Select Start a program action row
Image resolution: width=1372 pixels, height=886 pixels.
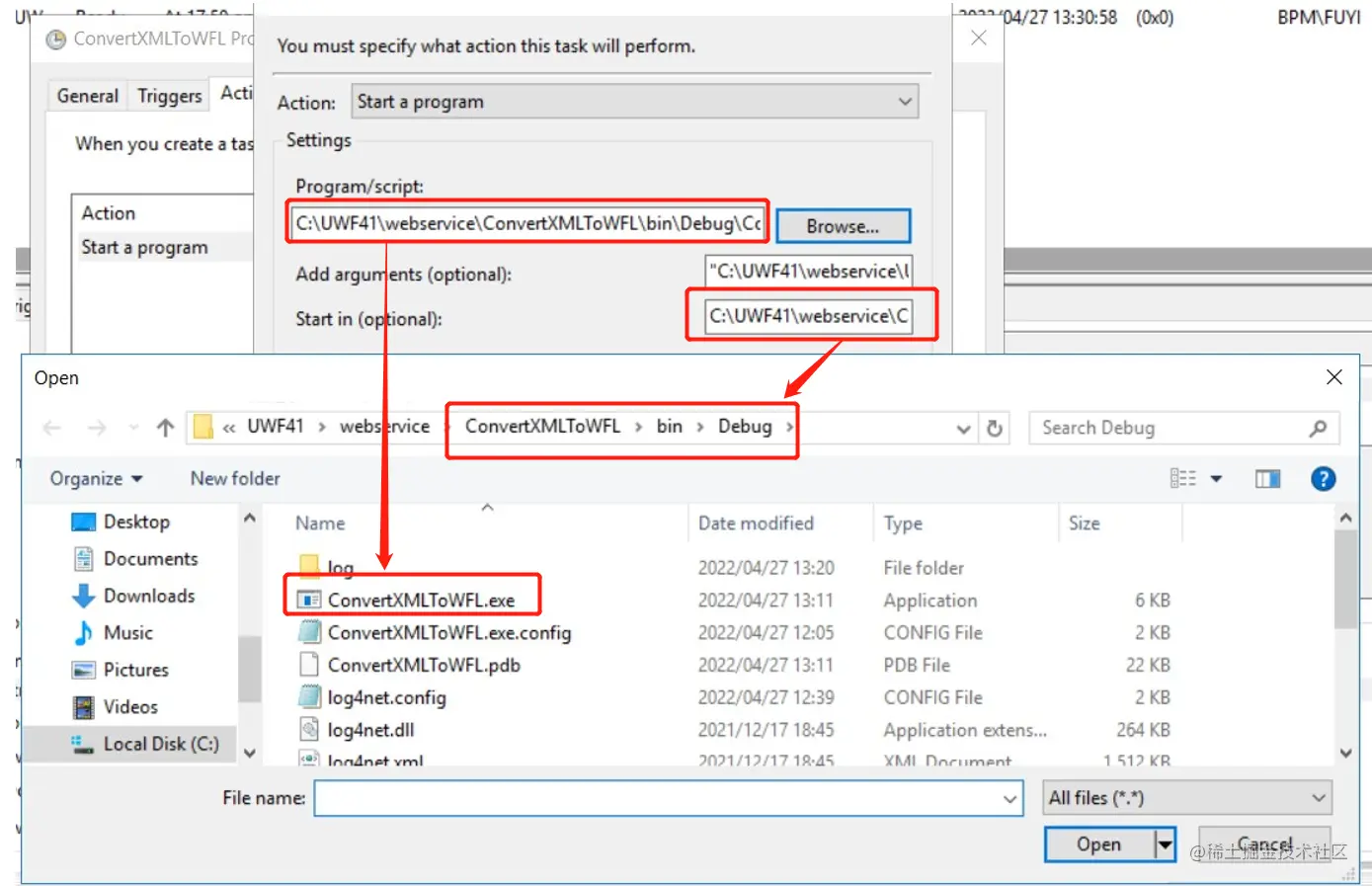[163, 247]
